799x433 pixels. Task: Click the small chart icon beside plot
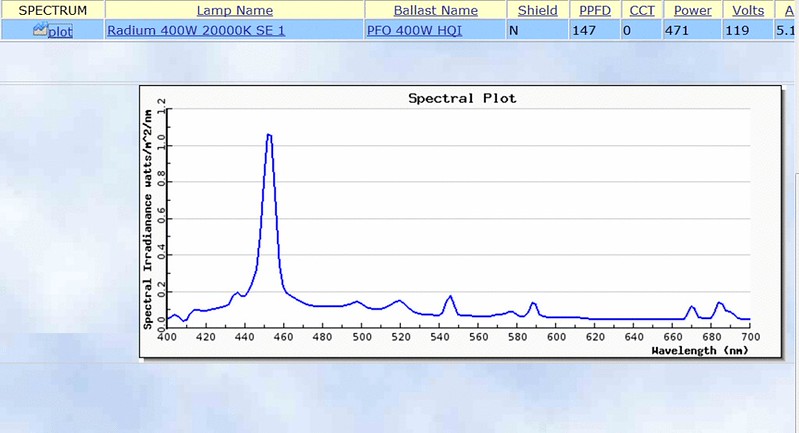click(39, 30)
